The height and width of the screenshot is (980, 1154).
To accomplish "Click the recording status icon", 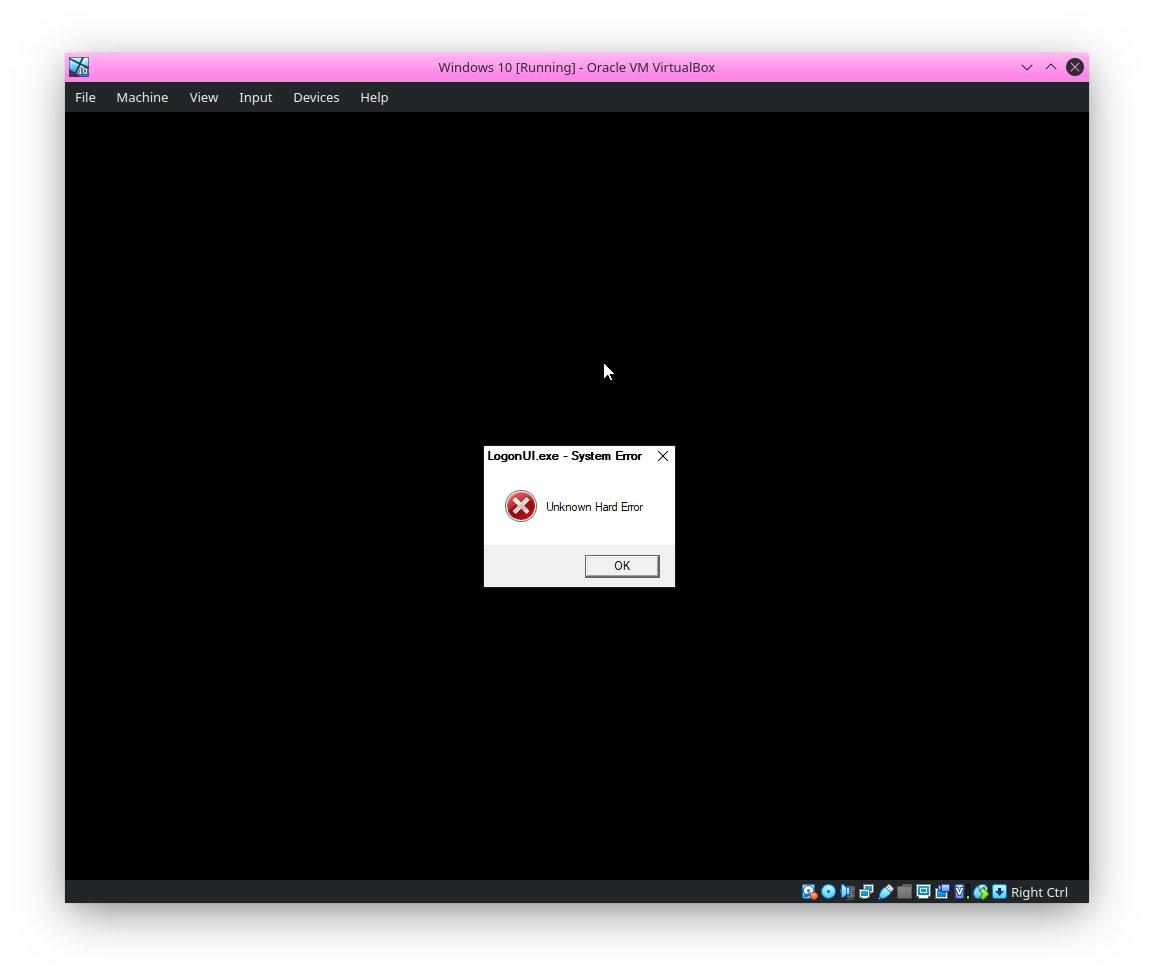I will coord(942,892).
